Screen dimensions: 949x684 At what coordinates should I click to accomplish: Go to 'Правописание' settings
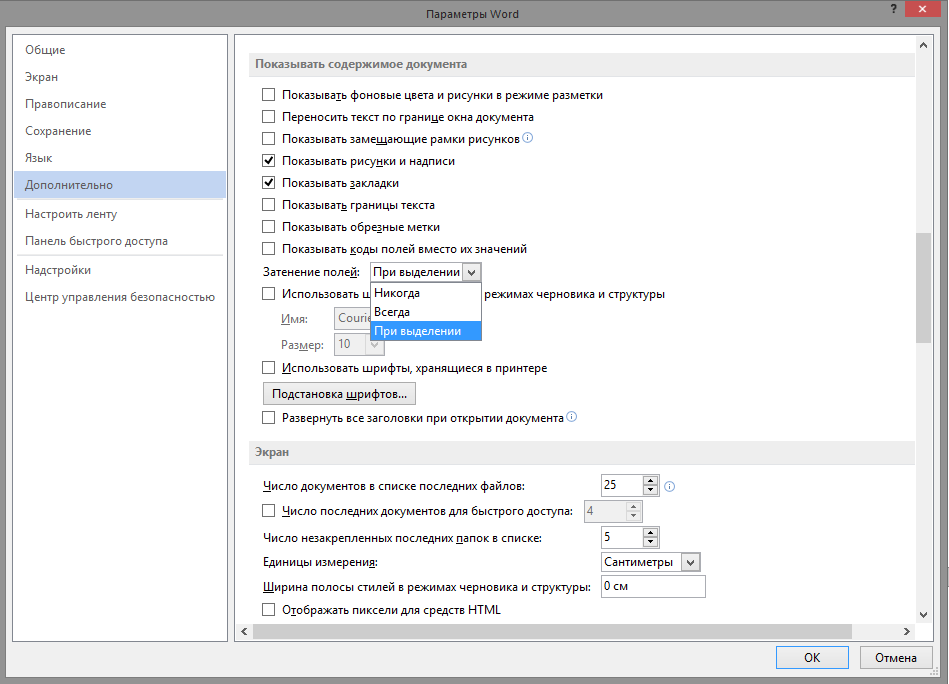[120, 104]
